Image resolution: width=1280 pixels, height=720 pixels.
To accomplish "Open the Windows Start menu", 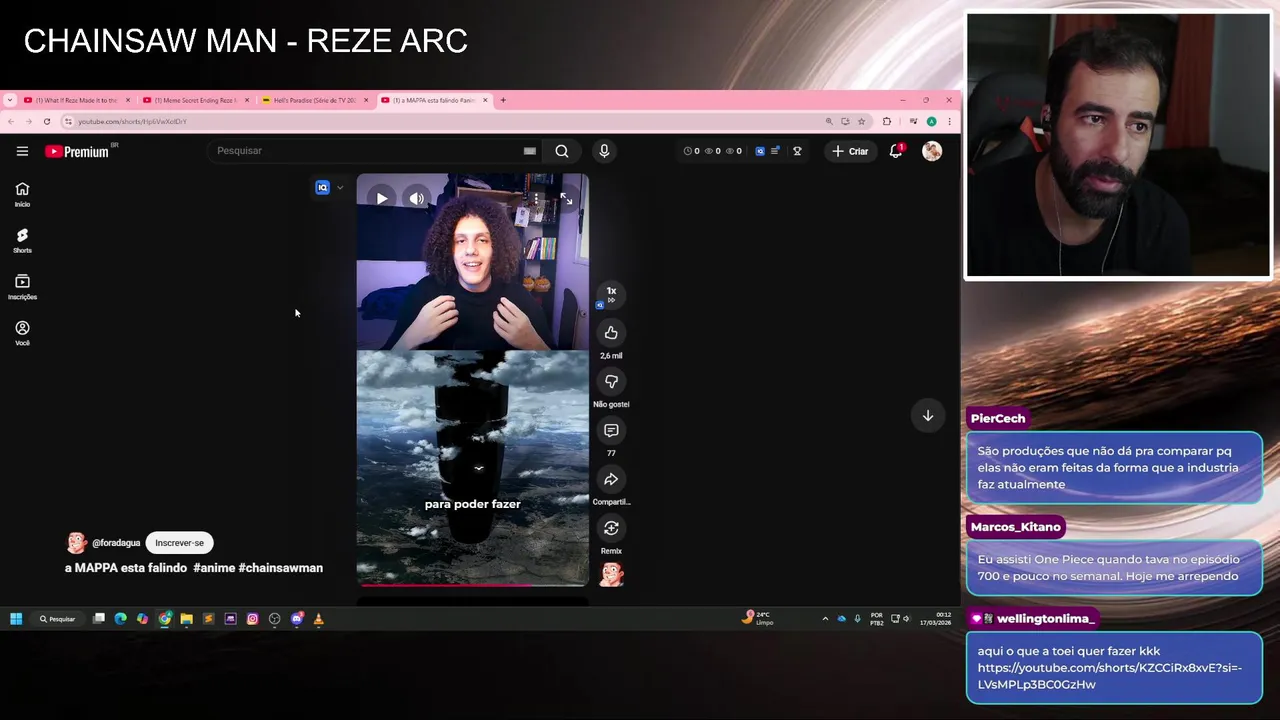I will pos(16,619).
